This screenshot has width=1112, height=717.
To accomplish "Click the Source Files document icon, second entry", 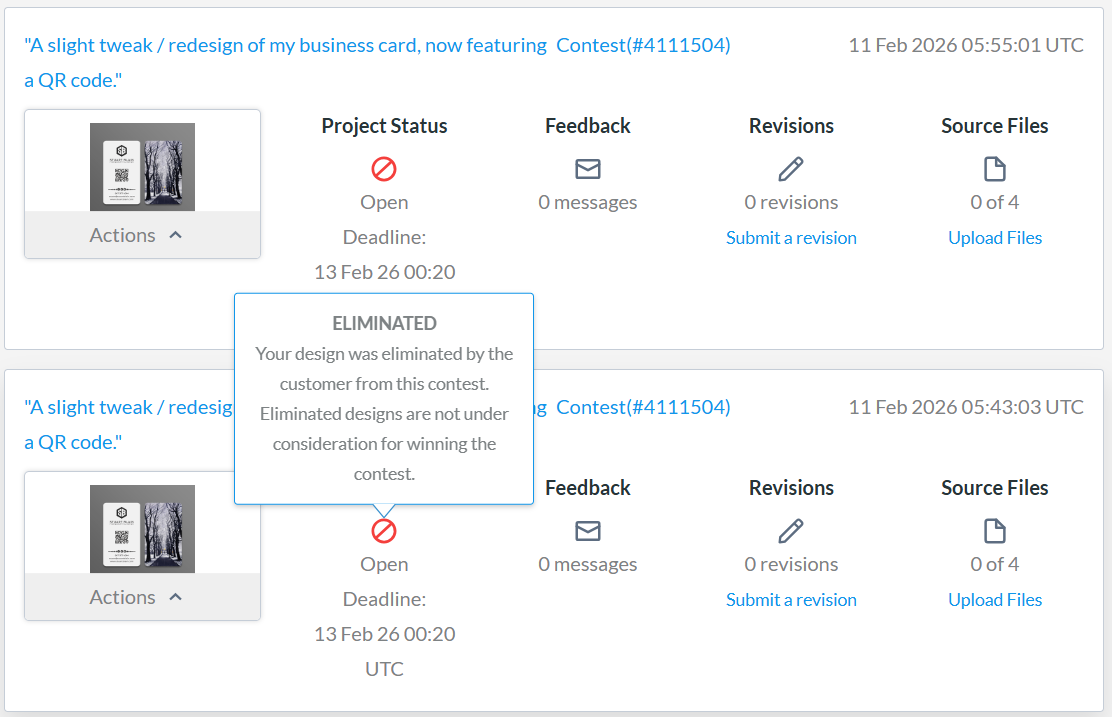I will pyautogui.click(x=994, y=531).
